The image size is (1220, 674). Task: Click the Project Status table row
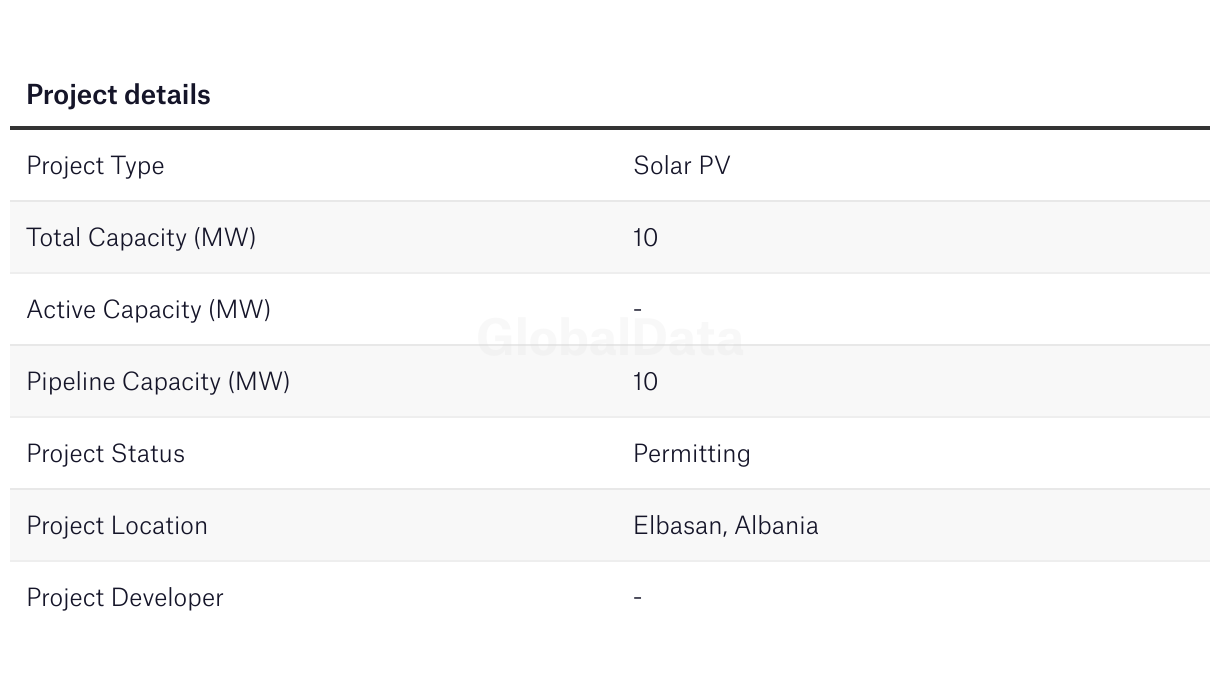pyautogui.click(x=610, y=453)
